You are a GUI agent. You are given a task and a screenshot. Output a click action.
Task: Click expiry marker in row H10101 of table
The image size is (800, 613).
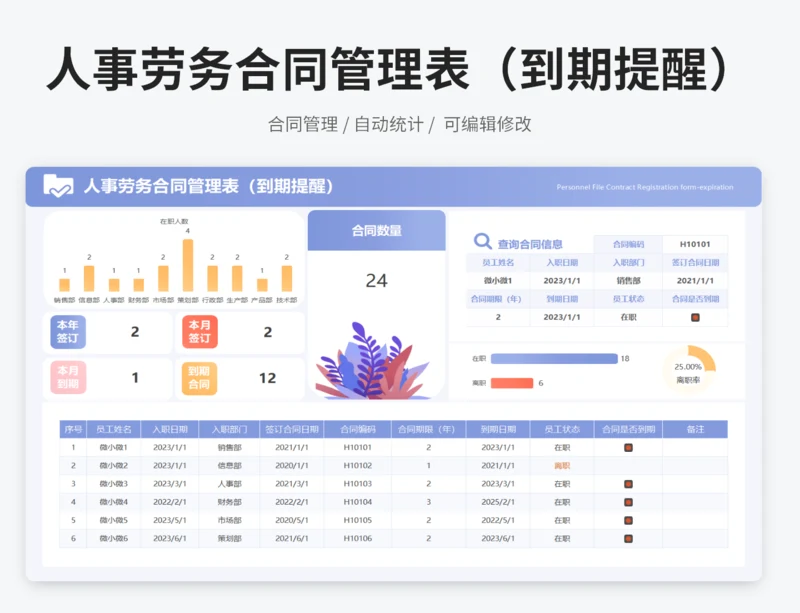(x=628, y=448)
